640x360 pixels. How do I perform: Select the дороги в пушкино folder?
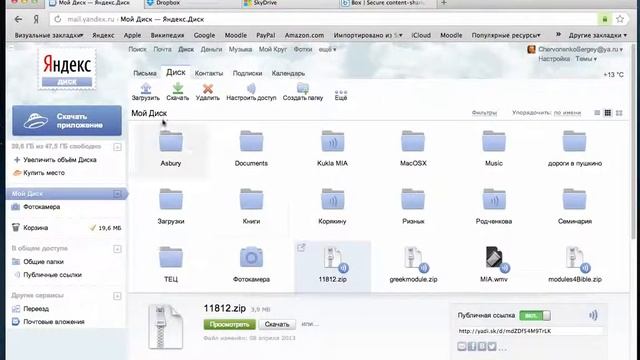click(574, 148)
